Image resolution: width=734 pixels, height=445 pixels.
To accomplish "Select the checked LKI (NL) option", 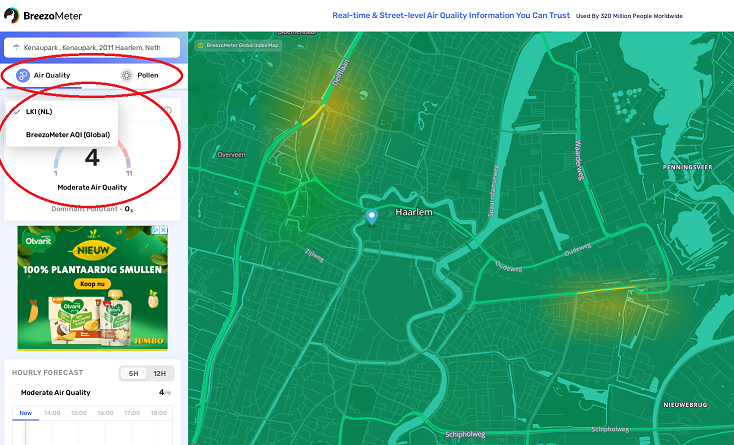I will pyautogui.click(x=38, y=111).
